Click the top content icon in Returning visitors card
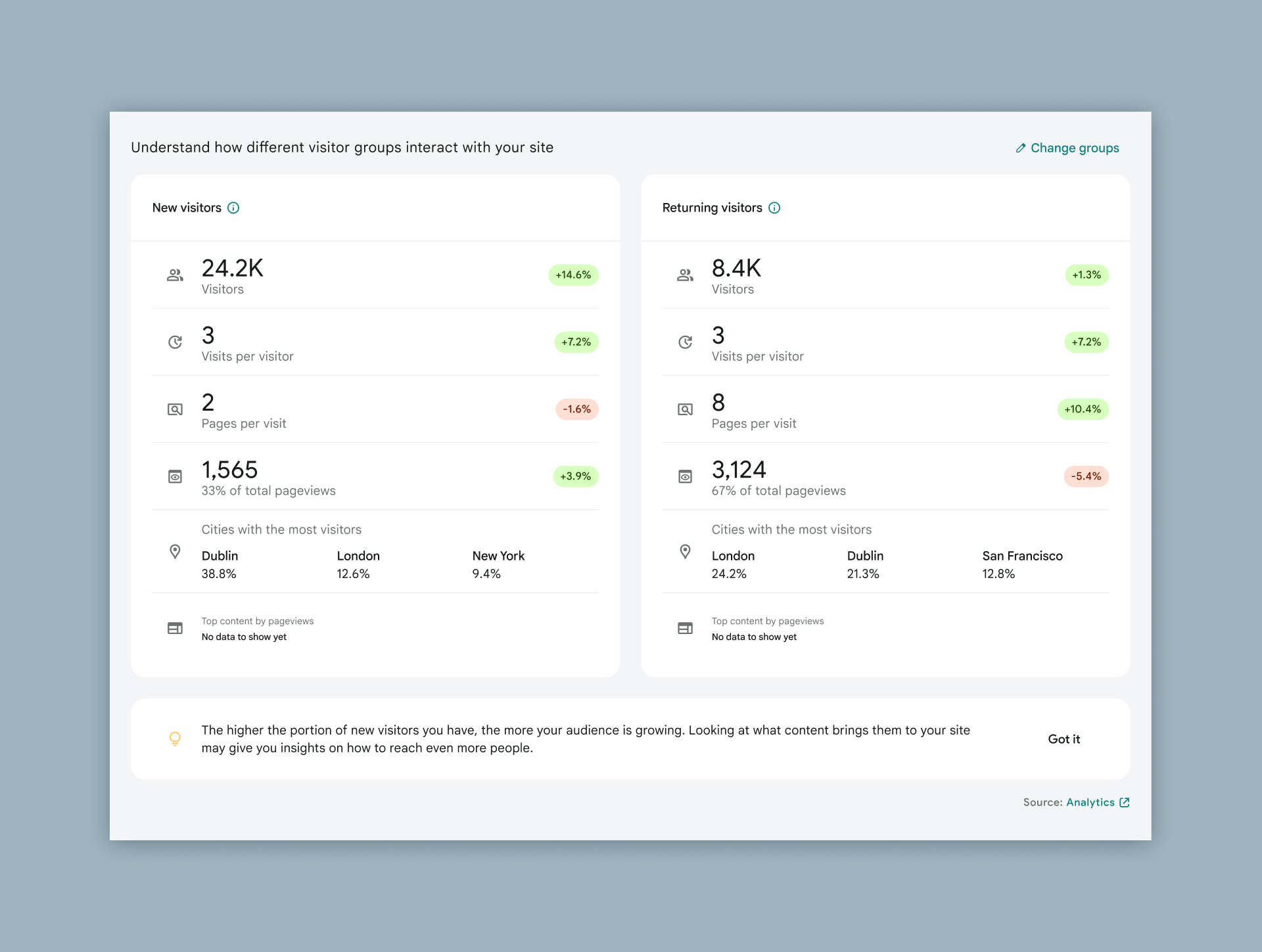This screenshot has height=952, width=1262. coord(685,628)
